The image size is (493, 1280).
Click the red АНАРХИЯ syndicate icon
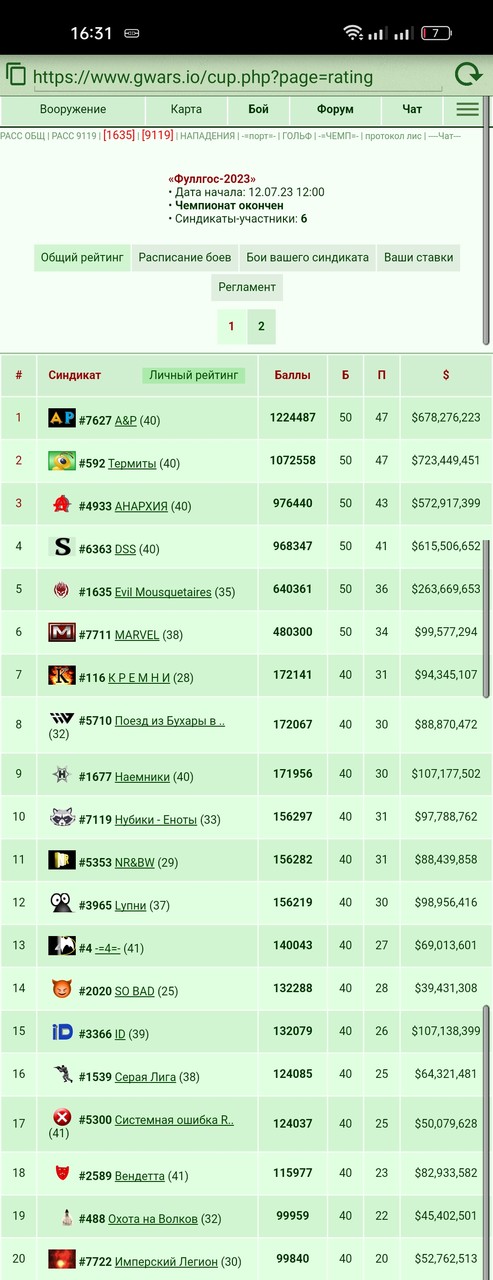click(x=62, y=504)
